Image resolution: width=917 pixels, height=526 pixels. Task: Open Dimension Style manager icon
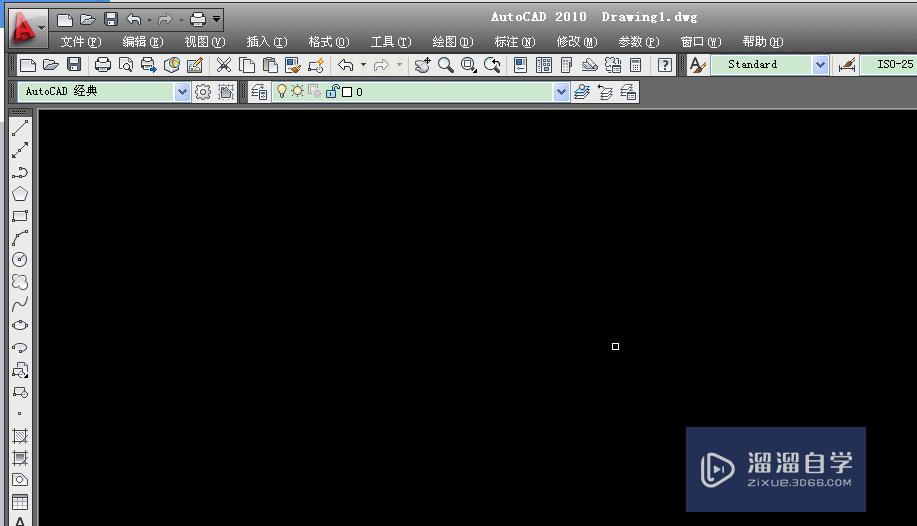(x=846, y=65)
